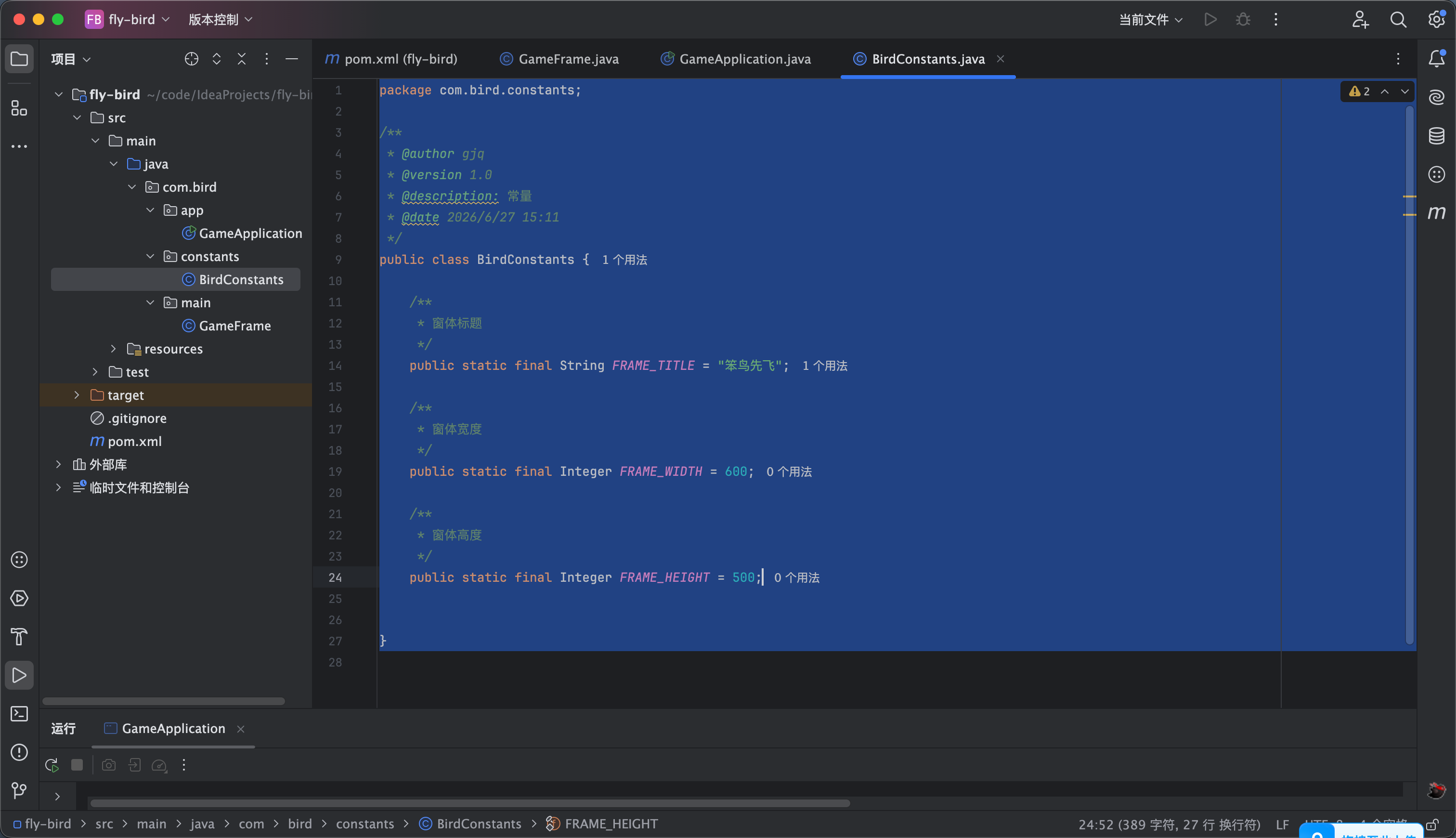The image size is (1456, 838).
Task: Open the 版本控制 dropdown menu
Action: pos(221,20)
